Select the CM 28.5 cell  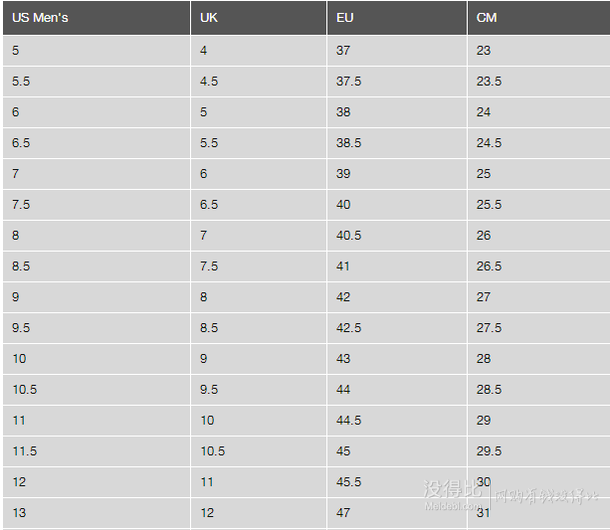[x=539, y=390]
